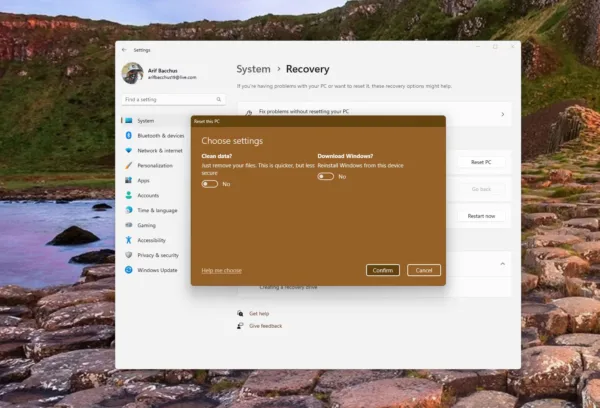
Task: Click the Network & internet icon
Action: tap(129, 150)
